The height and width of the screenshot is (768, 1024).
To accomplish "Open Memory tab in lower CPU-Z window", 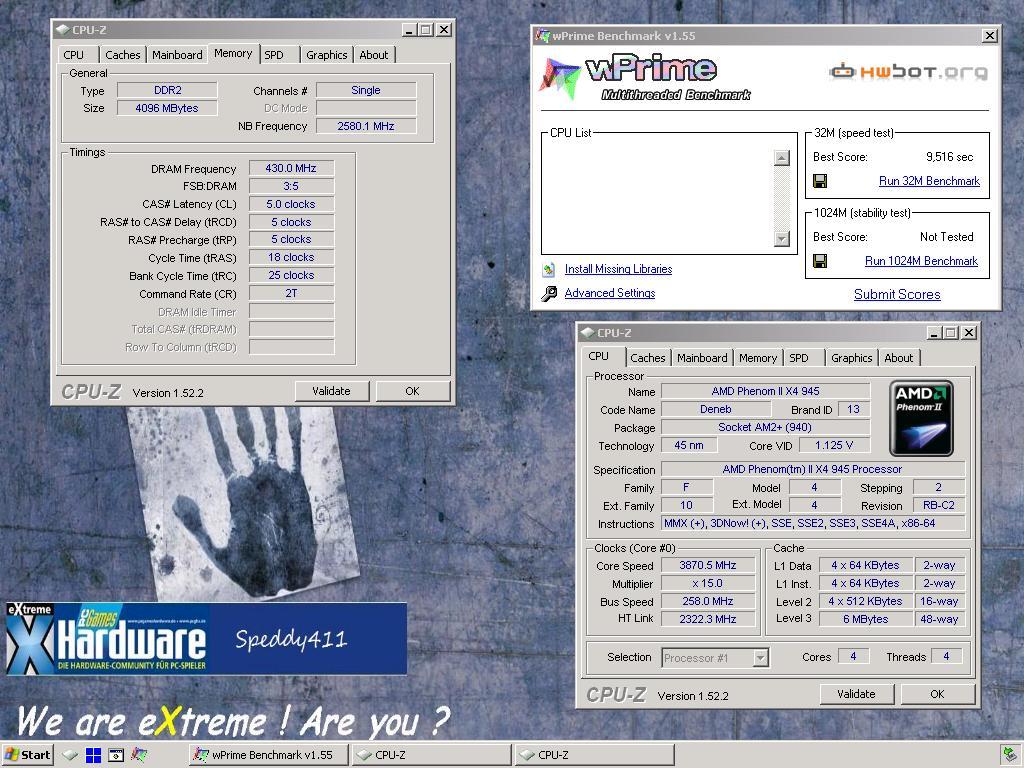I will 758,358.
